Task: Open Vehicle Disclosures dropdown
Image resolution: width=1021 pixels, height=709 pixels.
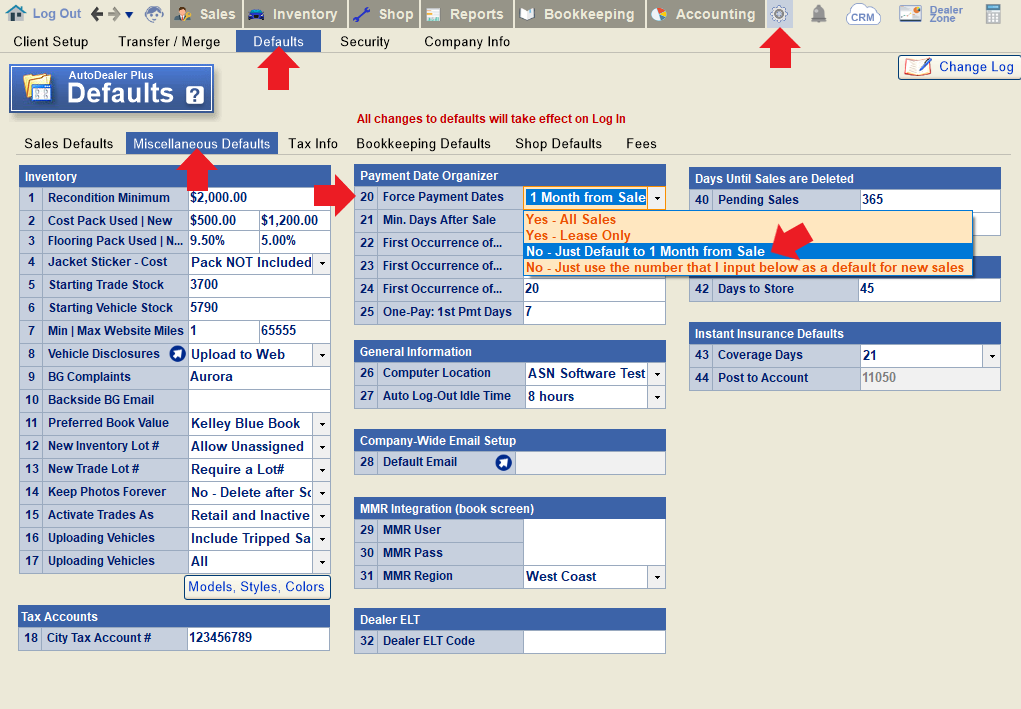Action: pyautogui.click(x=322, y=355)
